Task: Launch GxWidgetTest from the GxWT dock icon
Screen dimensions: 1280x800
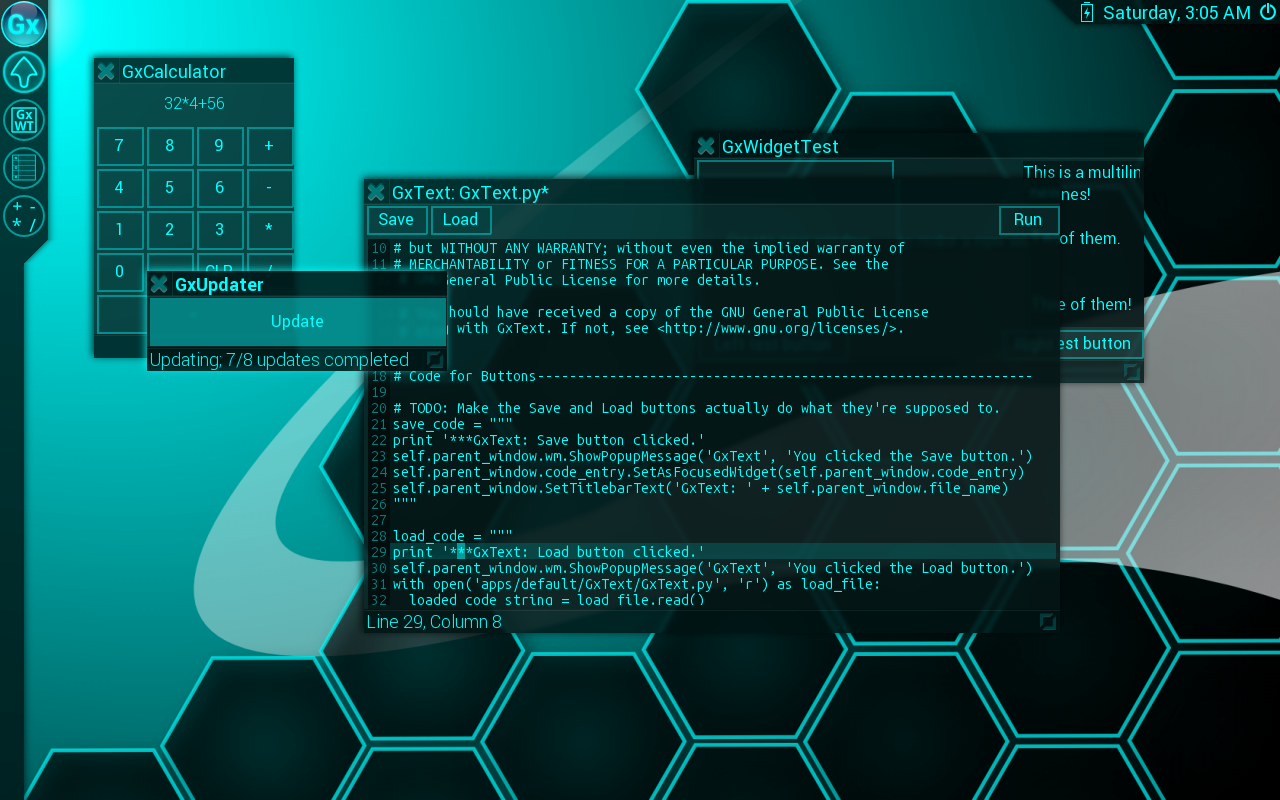Action: (24, 120)
